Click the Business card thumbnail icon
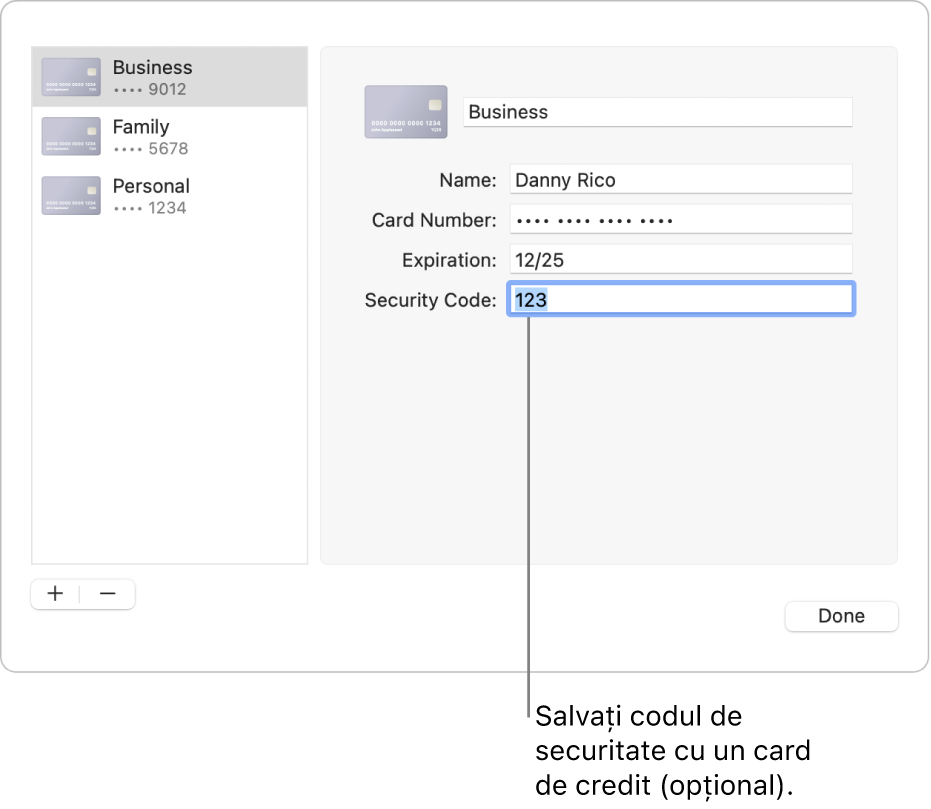The height and width of the screenshot is (809, 931). click(70, 75)
